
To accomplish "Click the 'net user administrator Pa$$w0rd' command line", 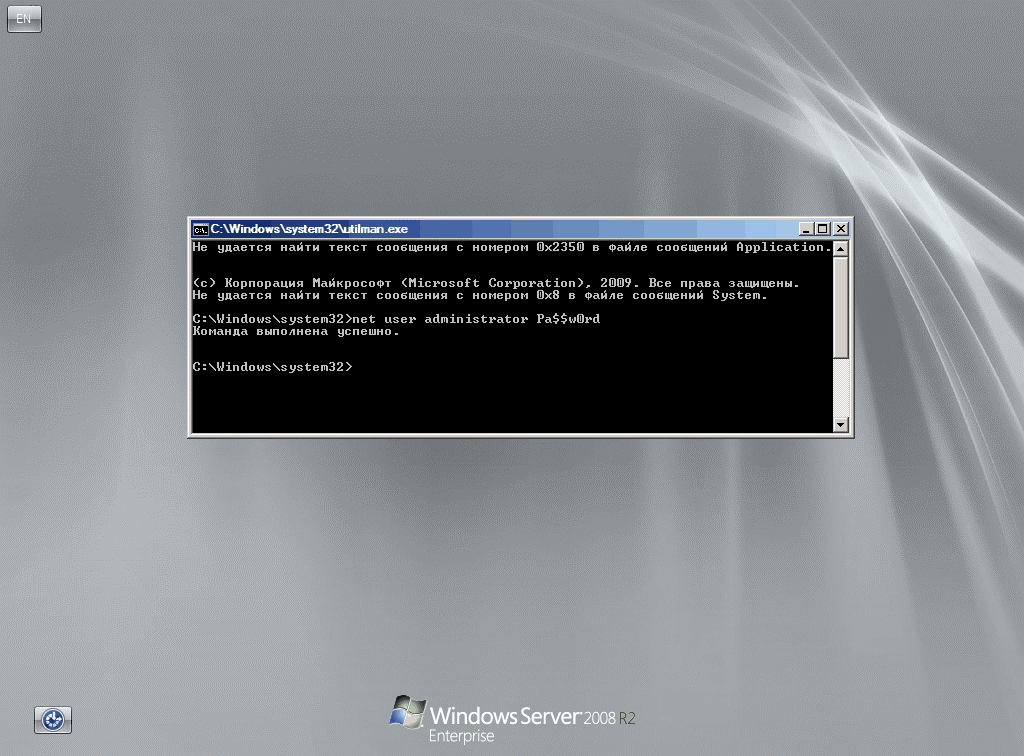I will (396, 319).
